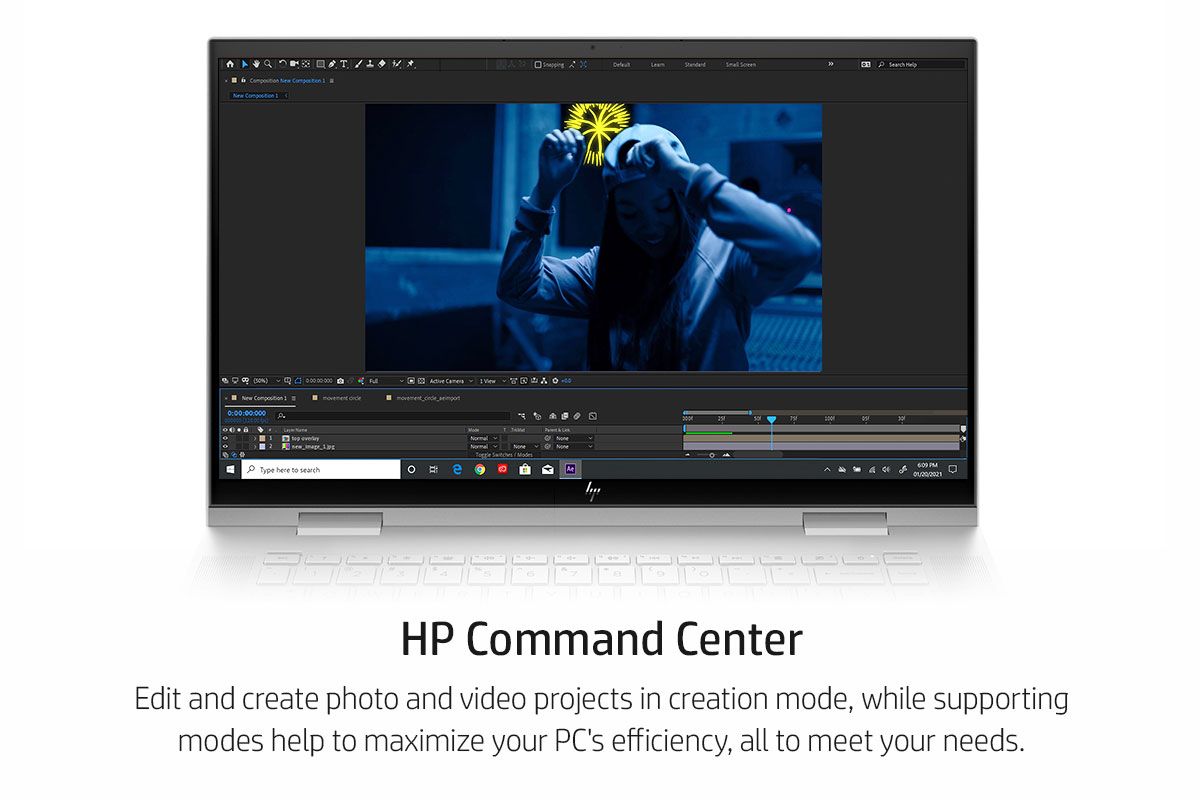Open After Effects from the taskbar
The width and height of the screenshot is (1200, 800).
pos(570,469)
